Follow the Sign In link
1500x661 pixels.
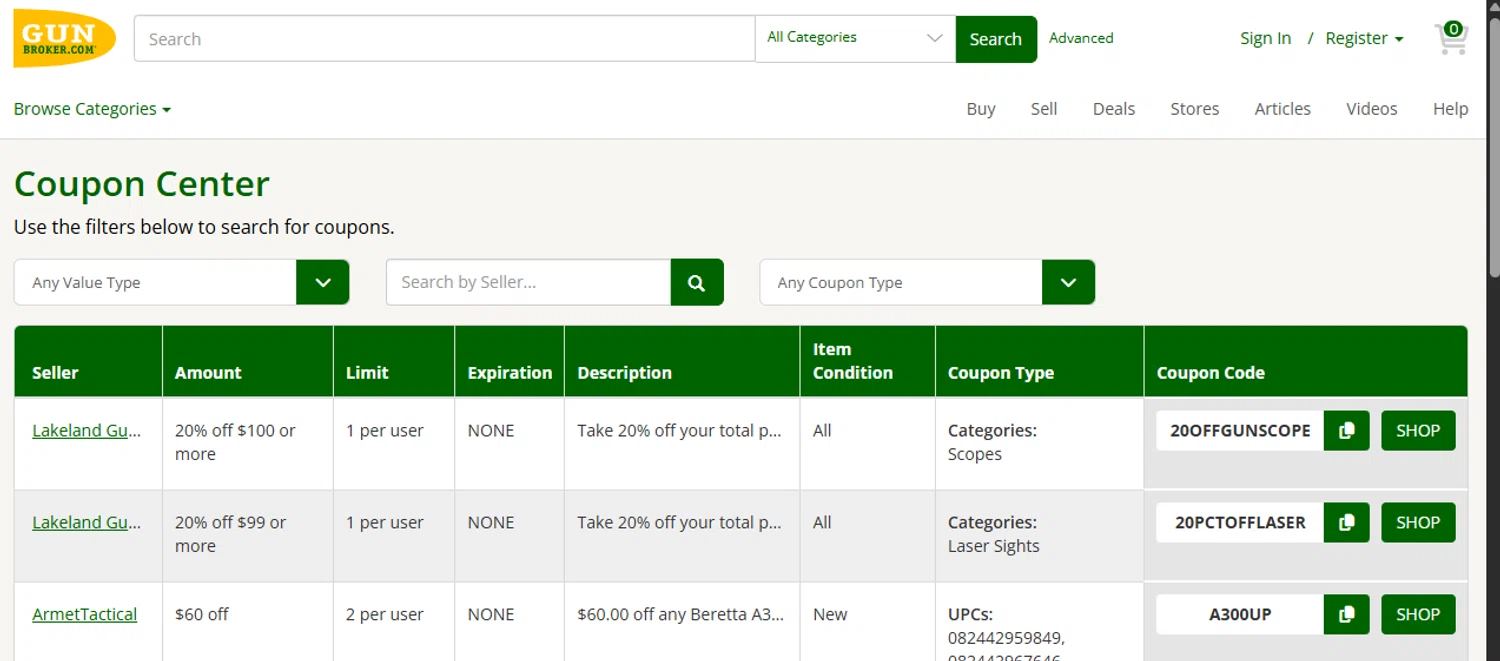(1265, 39)
